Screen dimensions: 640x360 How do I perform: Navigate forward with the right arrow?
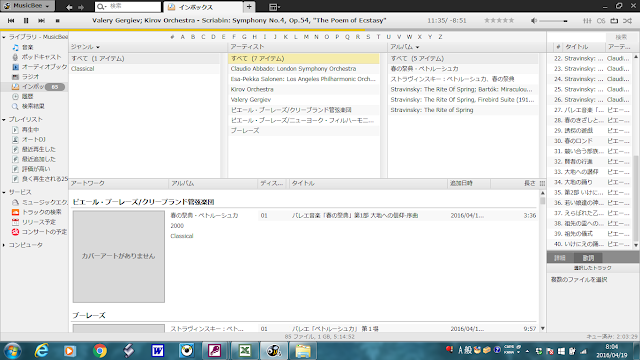point(81,7)
